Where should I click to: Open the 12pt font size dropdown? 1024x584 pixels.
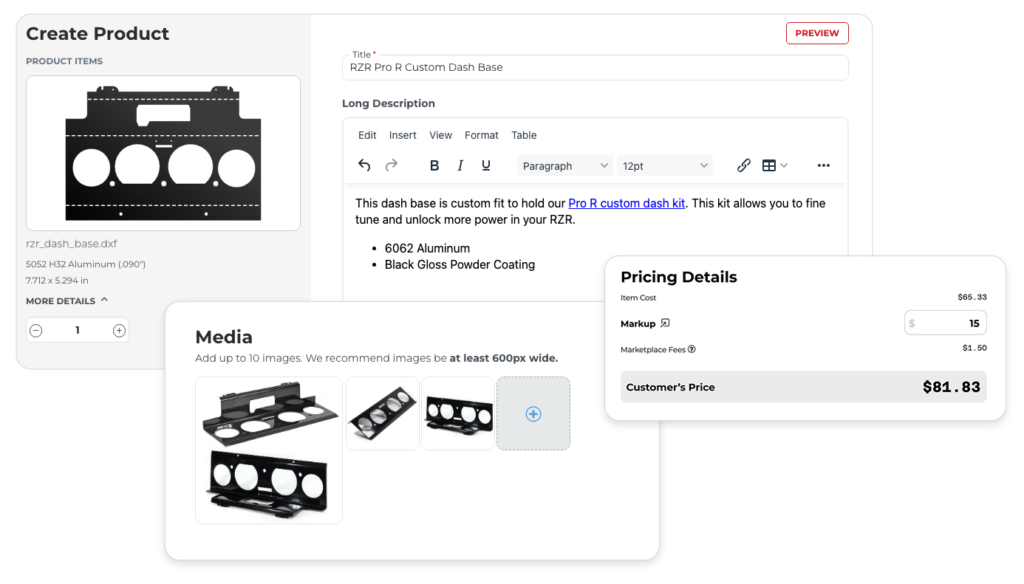pos(665,166)
